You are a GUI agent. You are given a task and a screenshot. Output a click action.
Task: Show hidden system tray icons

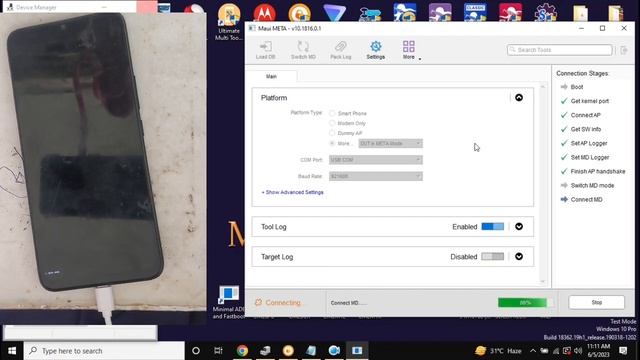533,351
